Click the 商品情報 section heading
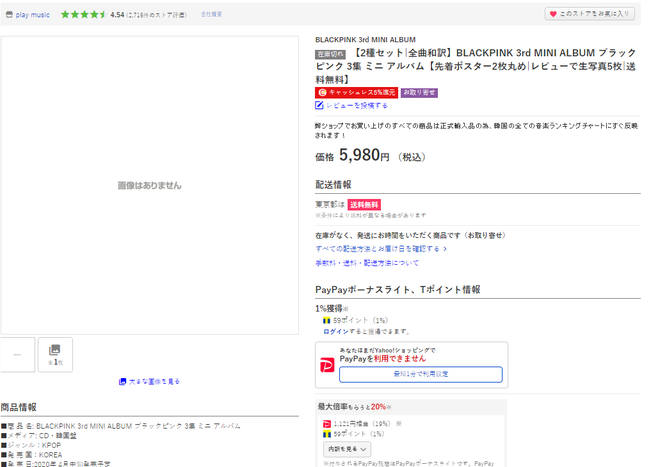Image resolution: width=660 pixels, height=467 pixels. (x=19, y=407)
